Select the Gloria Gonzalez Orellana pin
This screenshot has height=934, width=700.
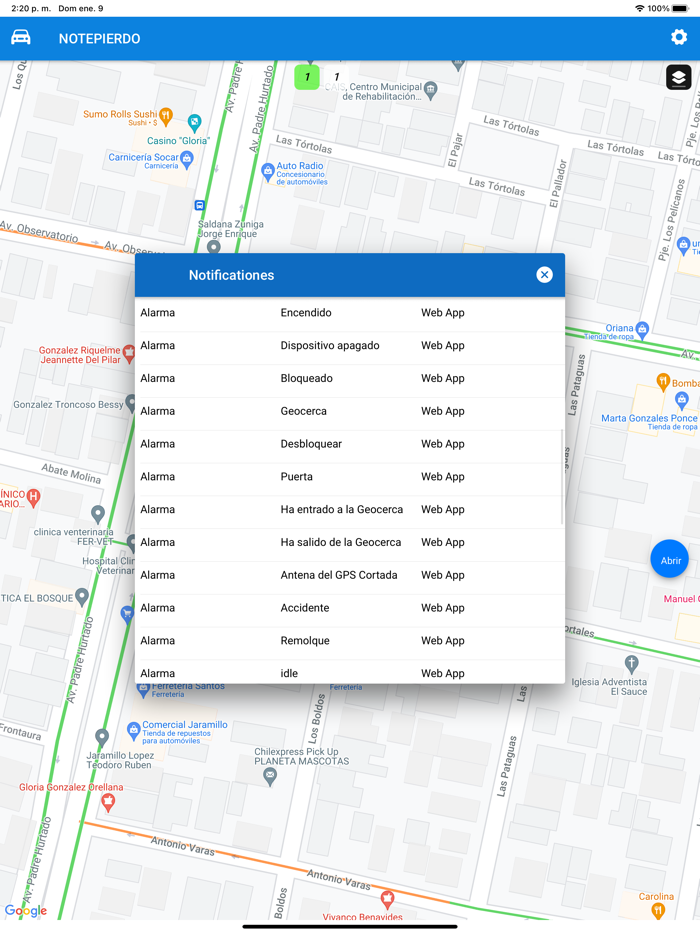click(108, 802)
